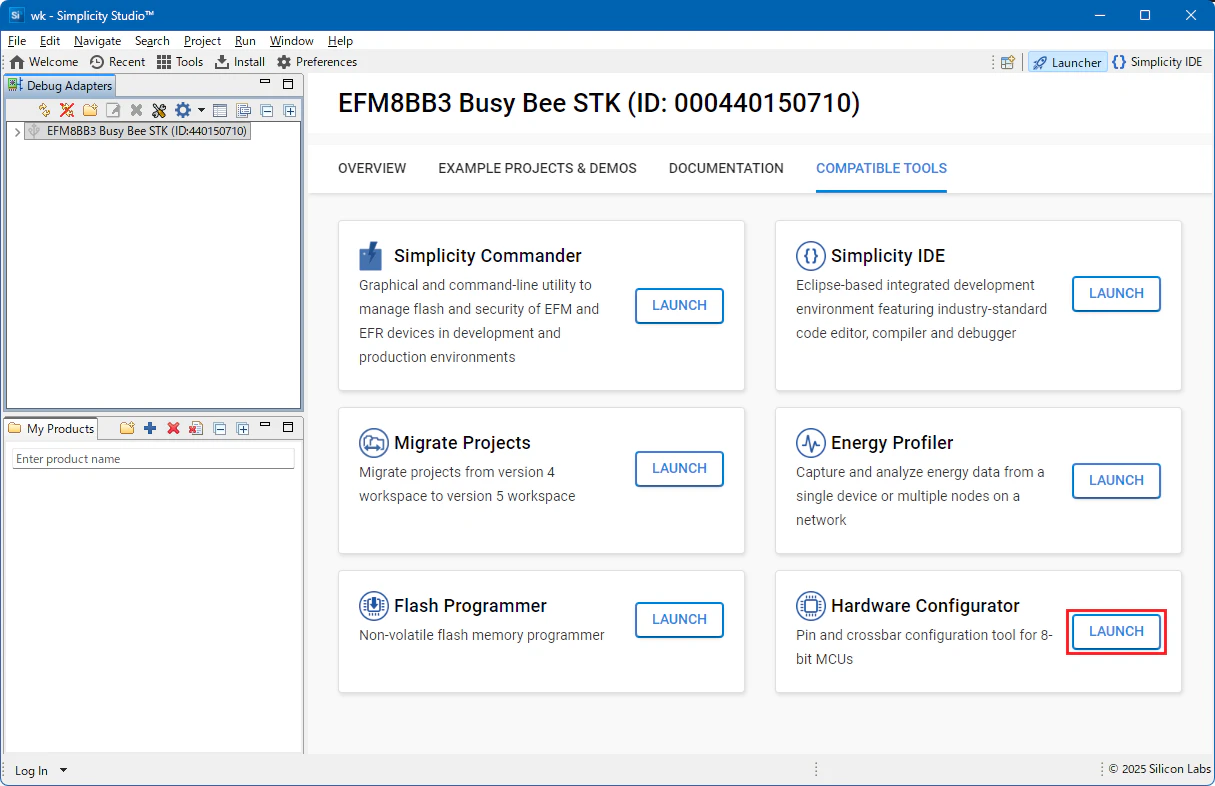Image resolution: width=1215 pixels, height=786 pixels.
Task: Open the Project menu
Action: tap(202, 41)
